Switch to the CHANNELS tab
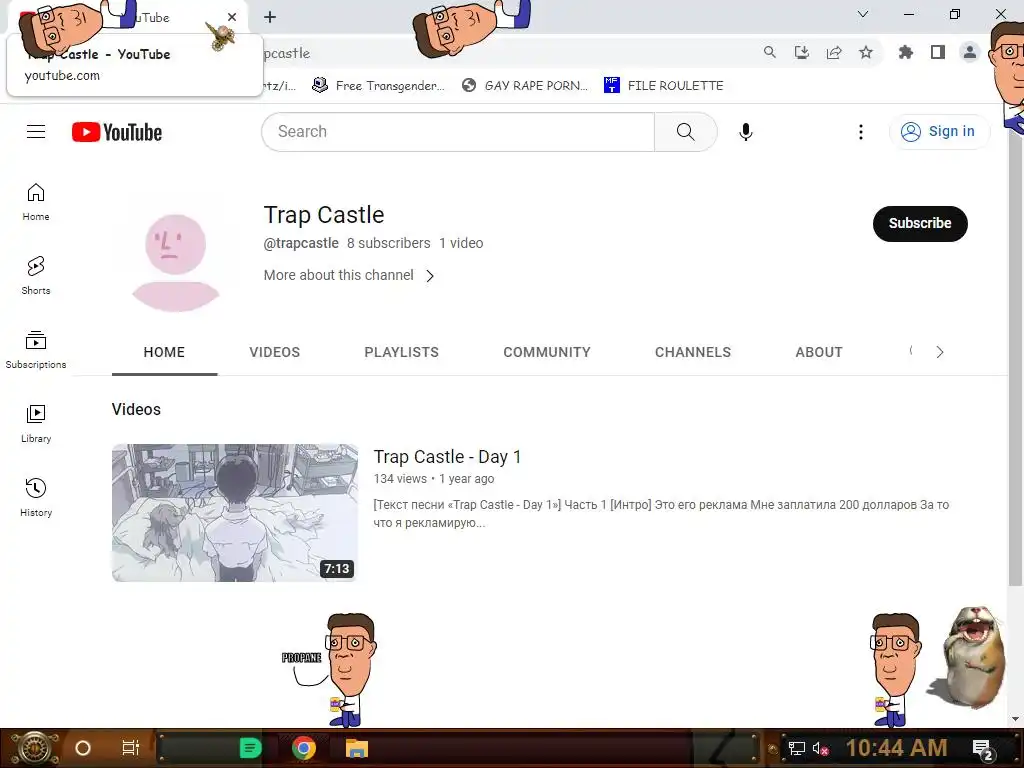The width and height of the screenshot is (1024, 768). [693, 352]
